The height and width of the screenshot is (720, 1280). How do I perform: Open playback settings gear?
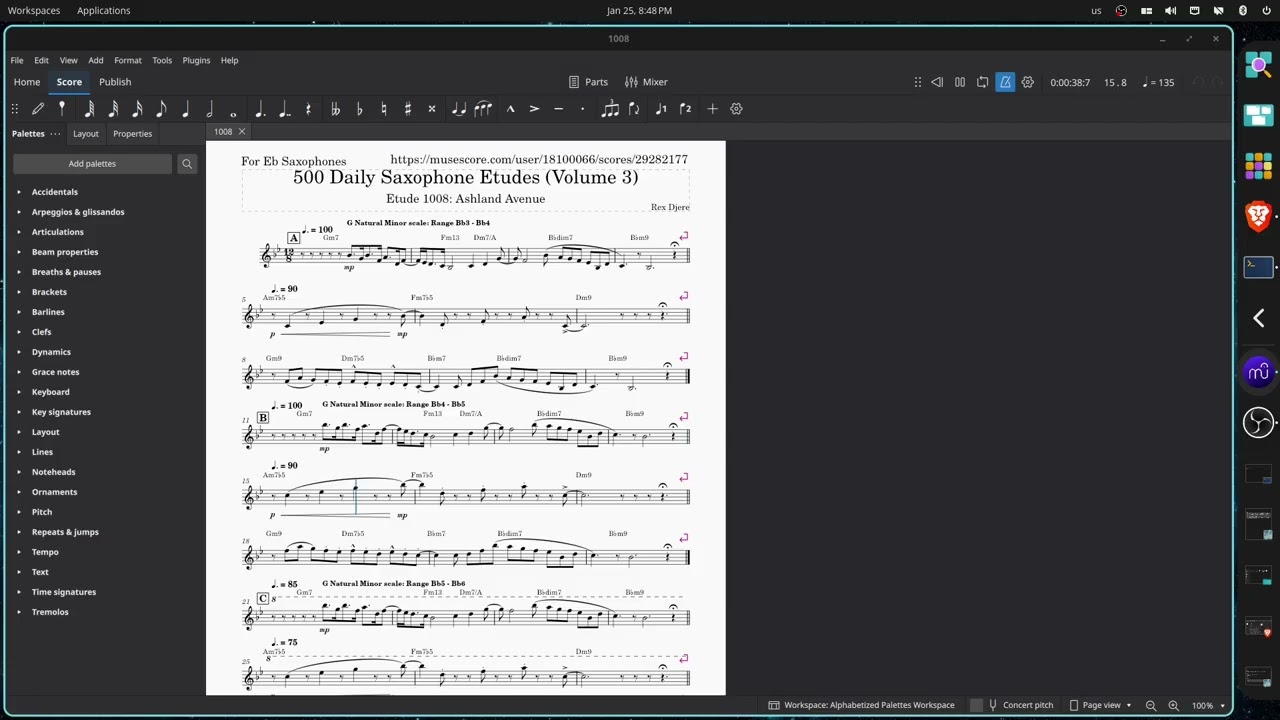click(x=1027, y=82)
